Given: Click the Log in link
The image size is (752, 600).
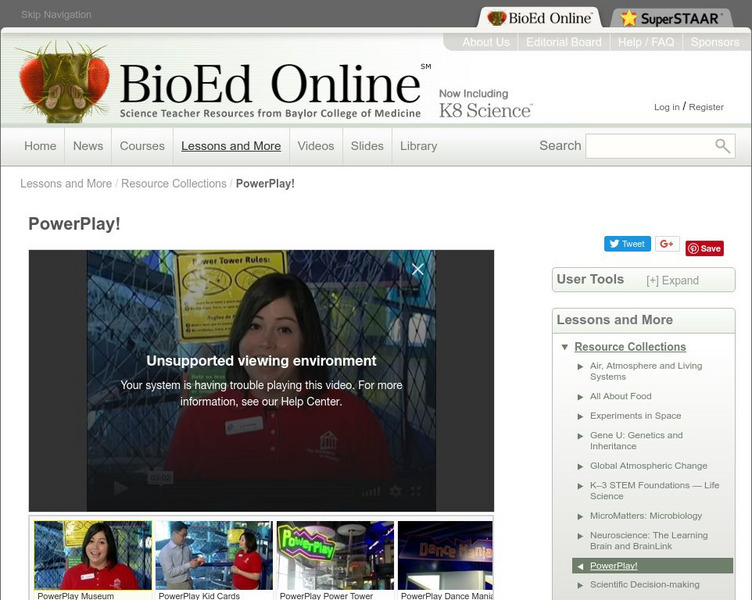Looking at the screenshot, I should click(x=667, y=107).
